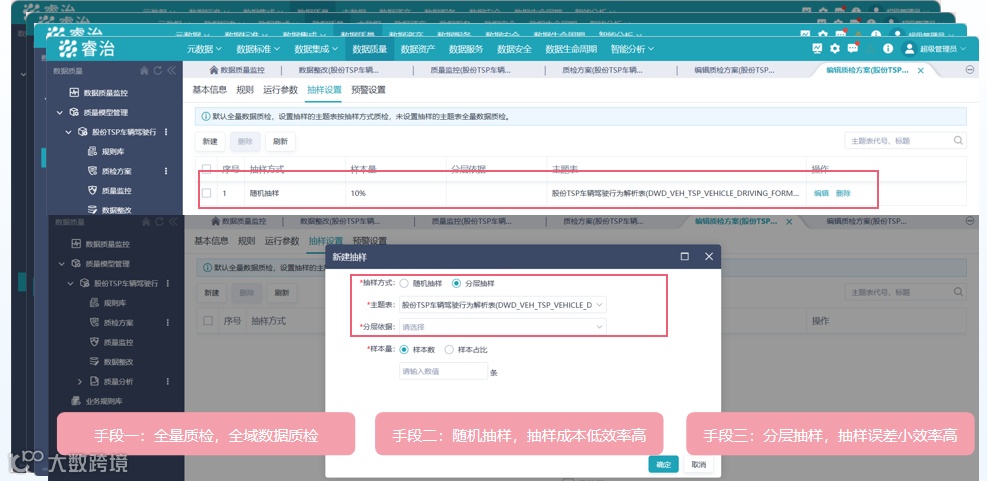Screen dimensions: 987x481
Task: Click the circle-minus icon at tab bar end
Action: tap(969, 70)
